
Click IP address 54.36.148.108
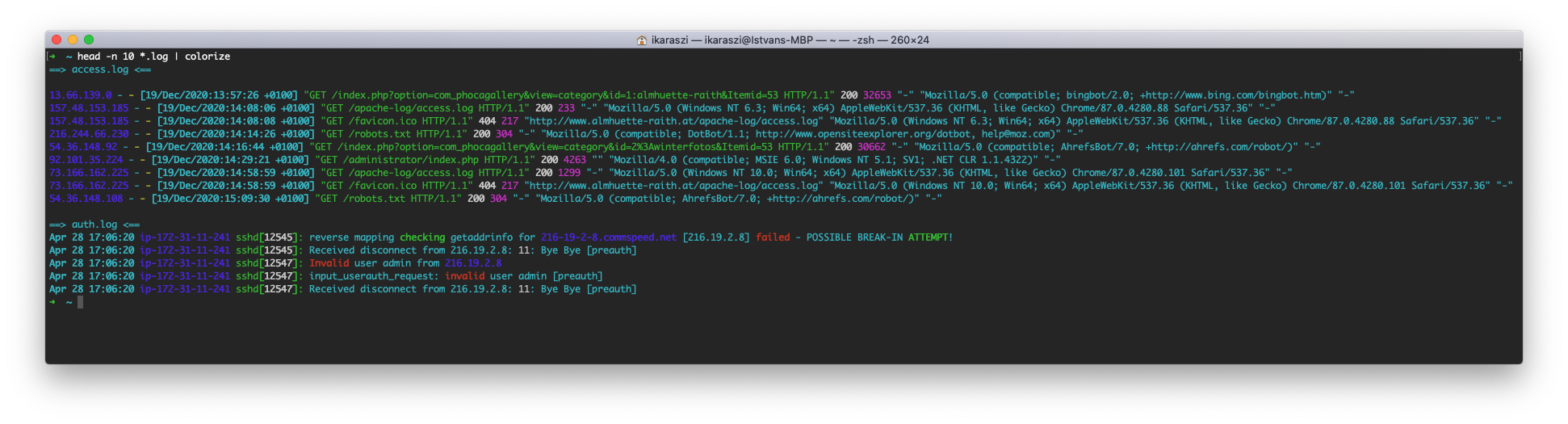coord(86,199)
